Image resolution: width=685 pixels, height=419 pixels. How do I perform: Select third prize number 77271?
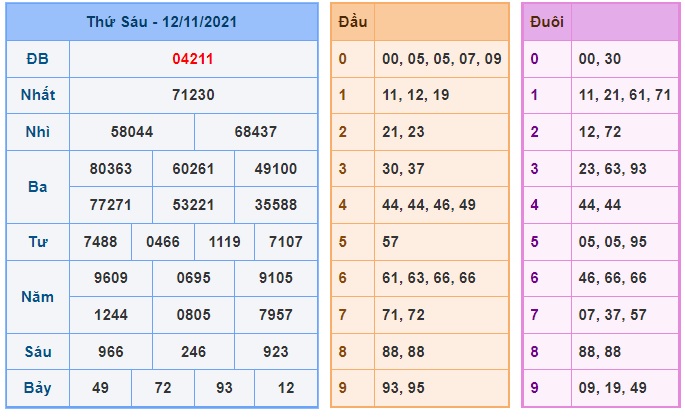[111, 204]
